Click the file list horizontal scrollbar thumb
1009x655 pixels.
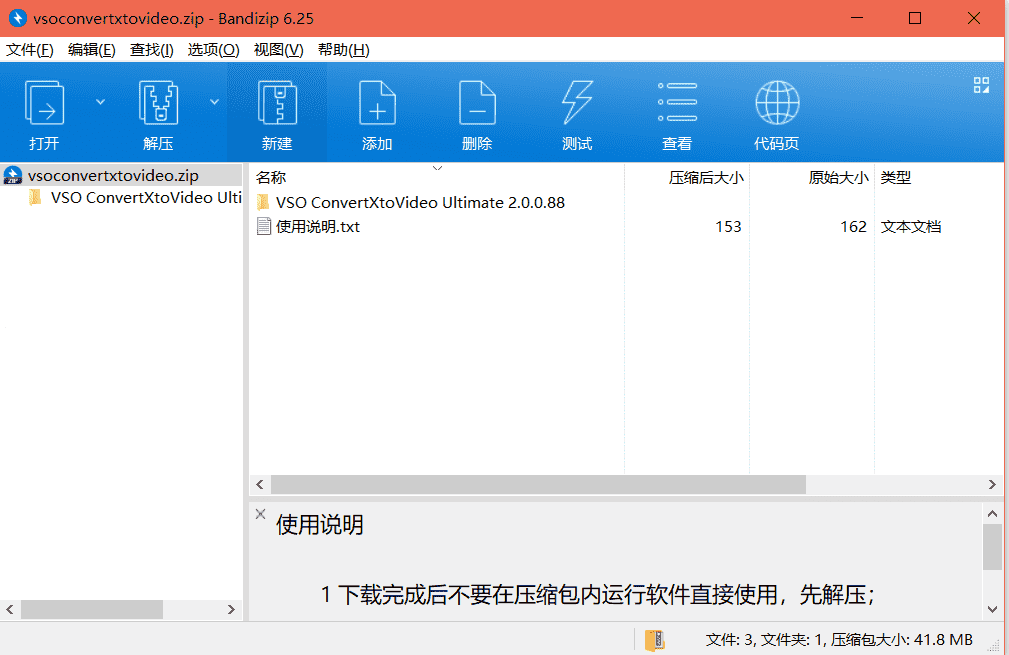[x=539, y=484]
